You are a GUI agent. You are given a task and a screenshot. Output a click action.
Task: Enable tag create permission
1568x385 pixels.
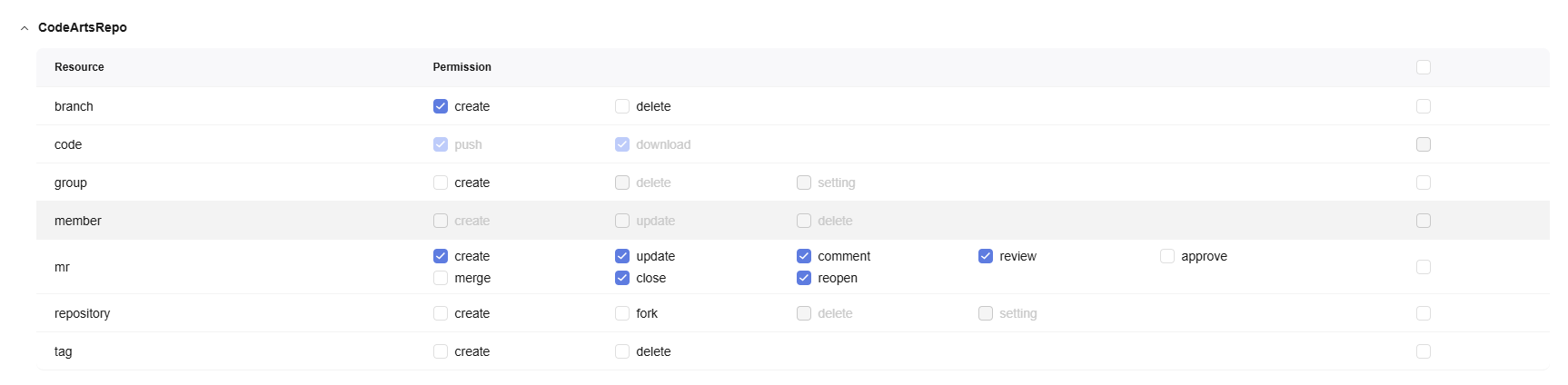pos(441,351)
